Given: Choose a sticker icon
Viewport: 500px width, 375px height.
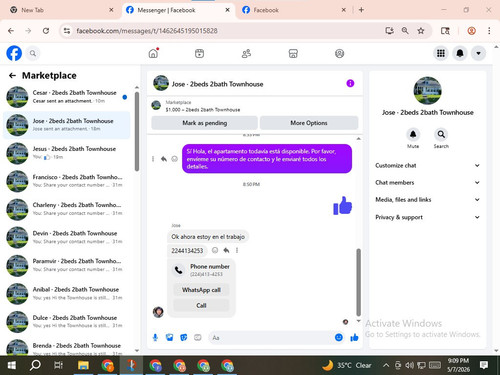Looking at the screenshot, I should 184,338.
